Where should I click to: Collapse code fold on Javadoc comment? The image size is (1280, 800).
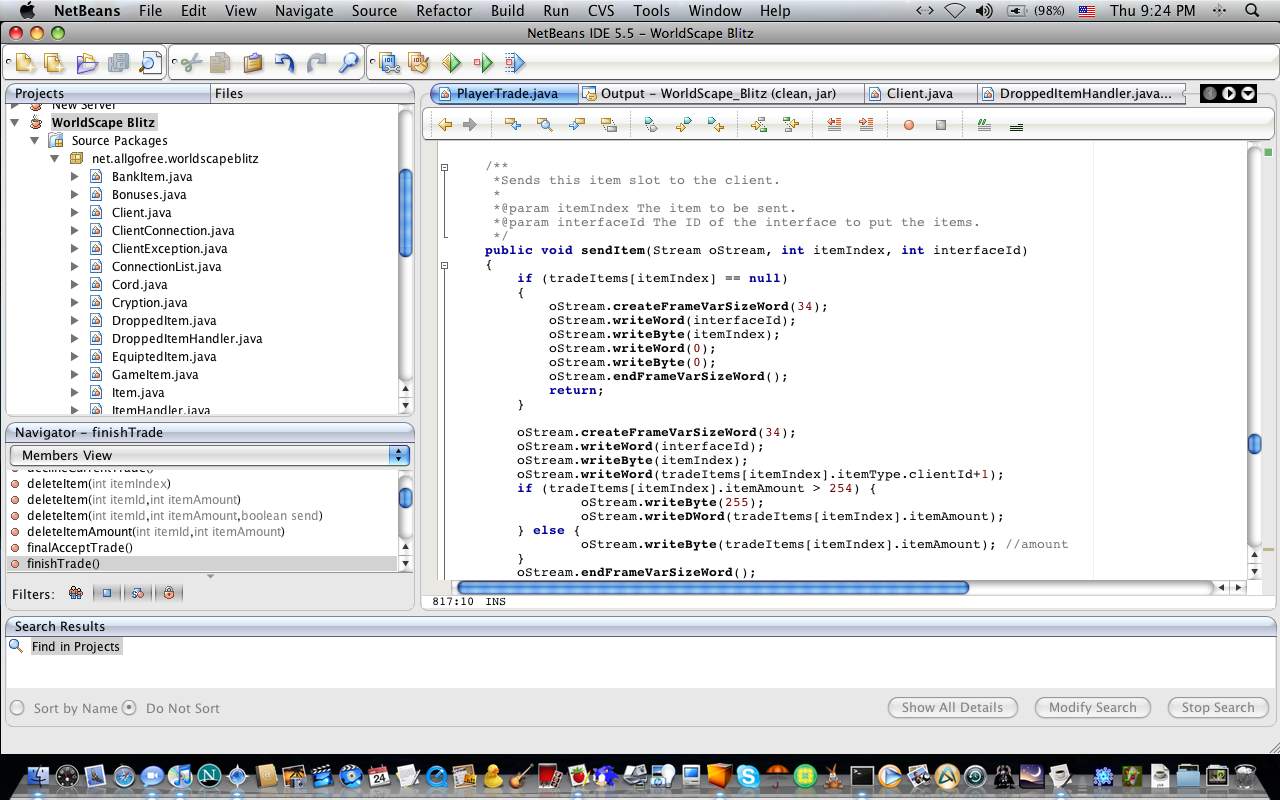(444, 167)
